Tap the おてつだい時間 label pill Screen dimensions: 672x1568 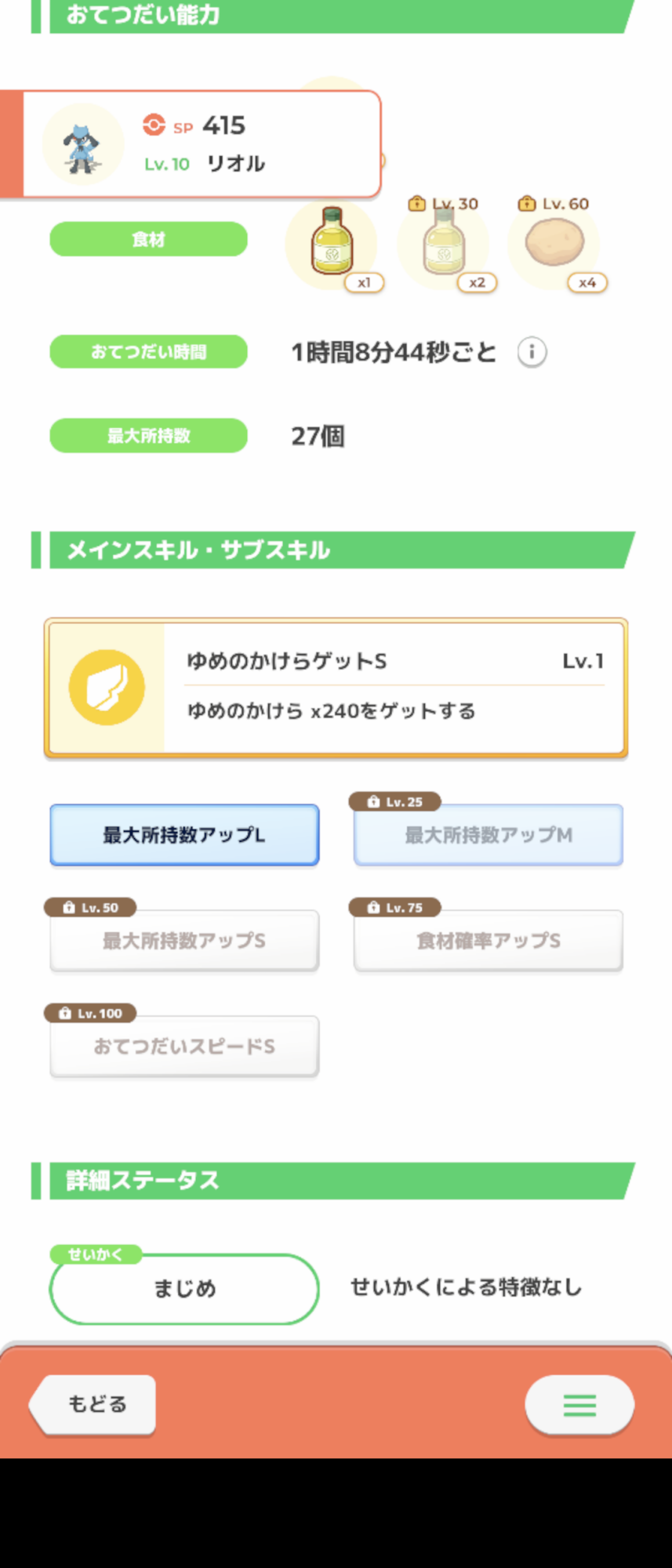[148, 351]
